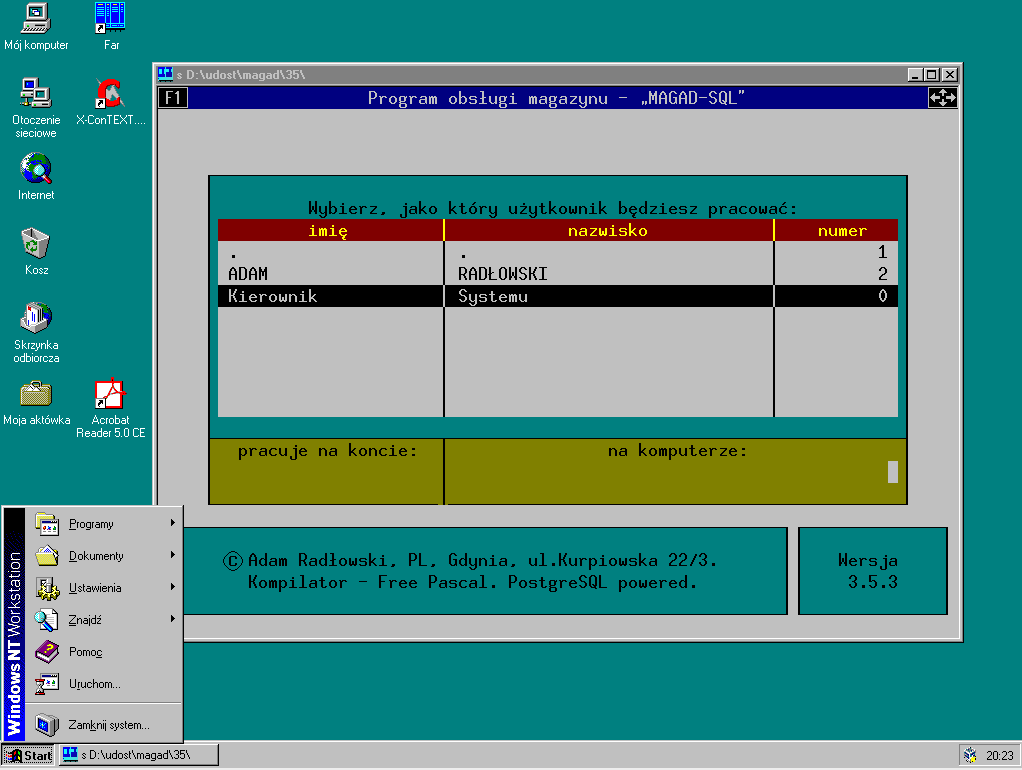
Task: Click the F1 badge on the MAGAD-SQL header
Action: pyautogui.click(x=172, y=98)
